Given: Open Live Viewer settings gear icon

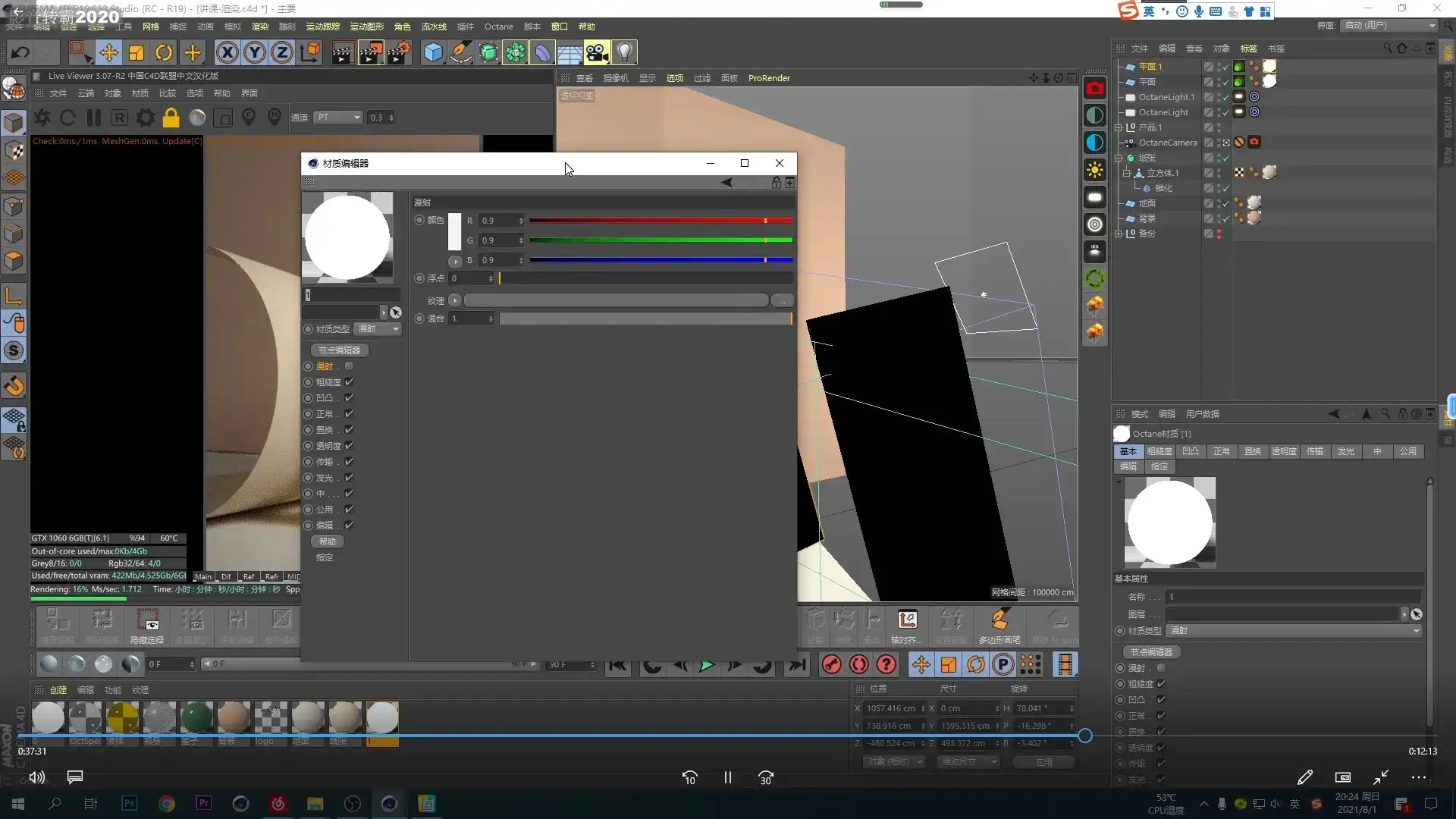Looking at the screenshot, I should tap(146, 118).
